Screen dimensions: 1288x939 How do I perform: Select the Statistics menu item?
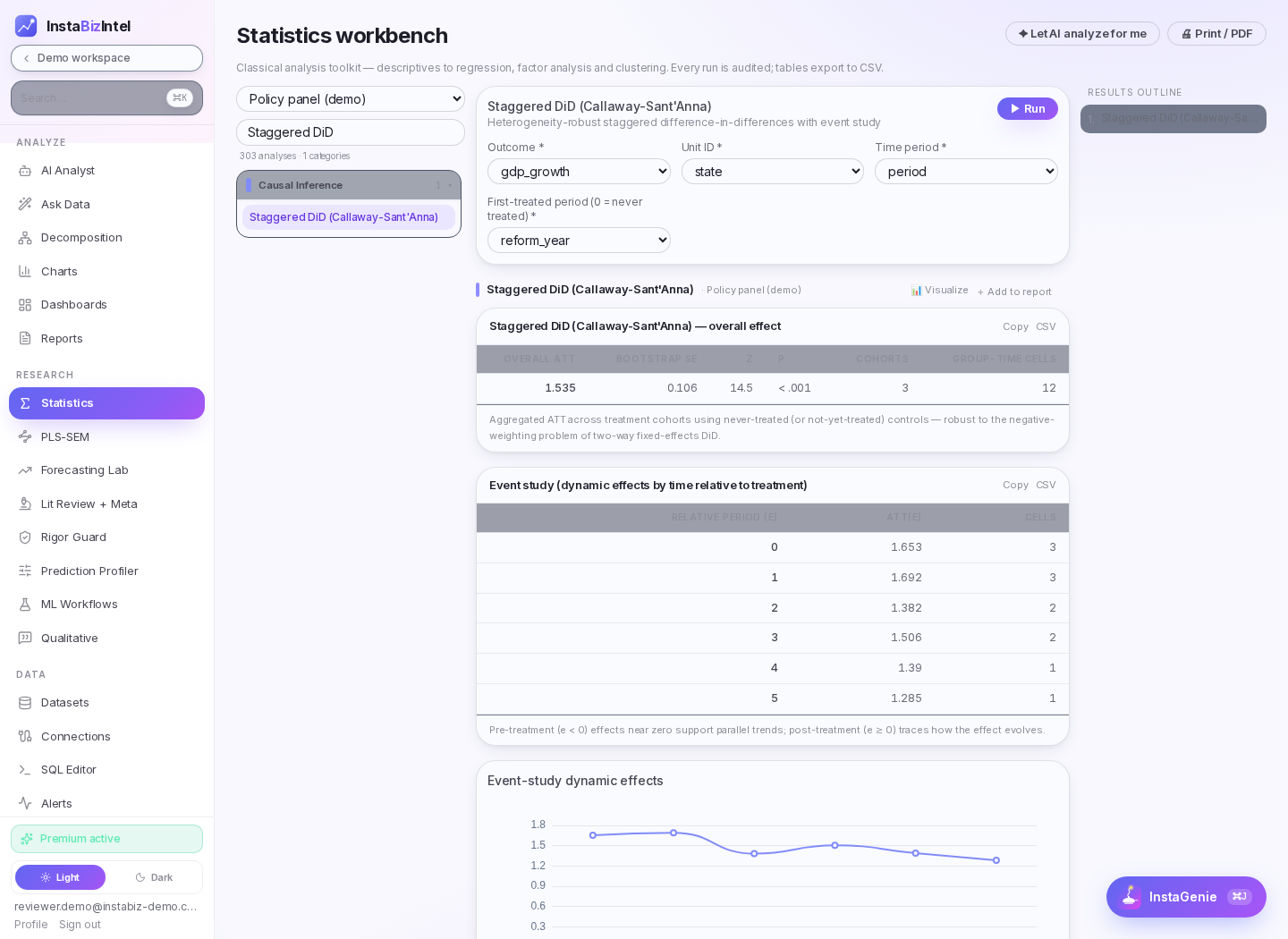(106, 403)
